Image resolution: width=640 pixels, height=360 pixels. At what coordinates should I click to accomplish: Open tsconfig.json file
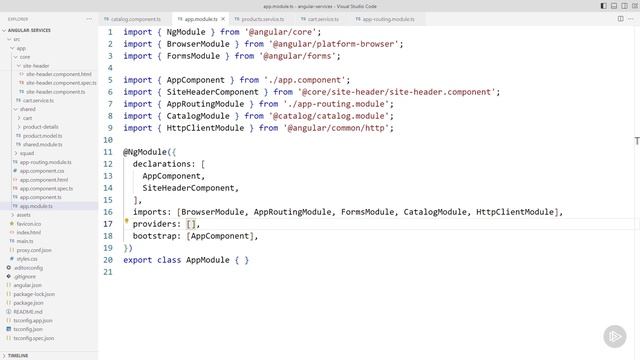pos(28,329)
